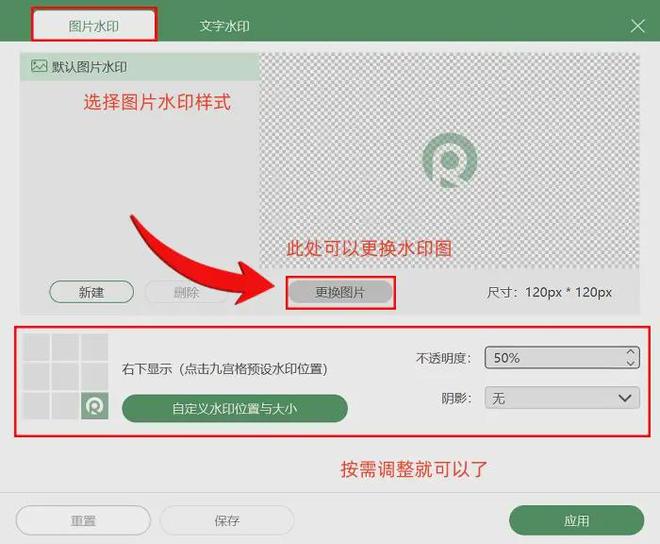Viewport: 660px width, 544px height.
Task: Set watermark position to top-left grid cell
Action: [x=36, y=347]
